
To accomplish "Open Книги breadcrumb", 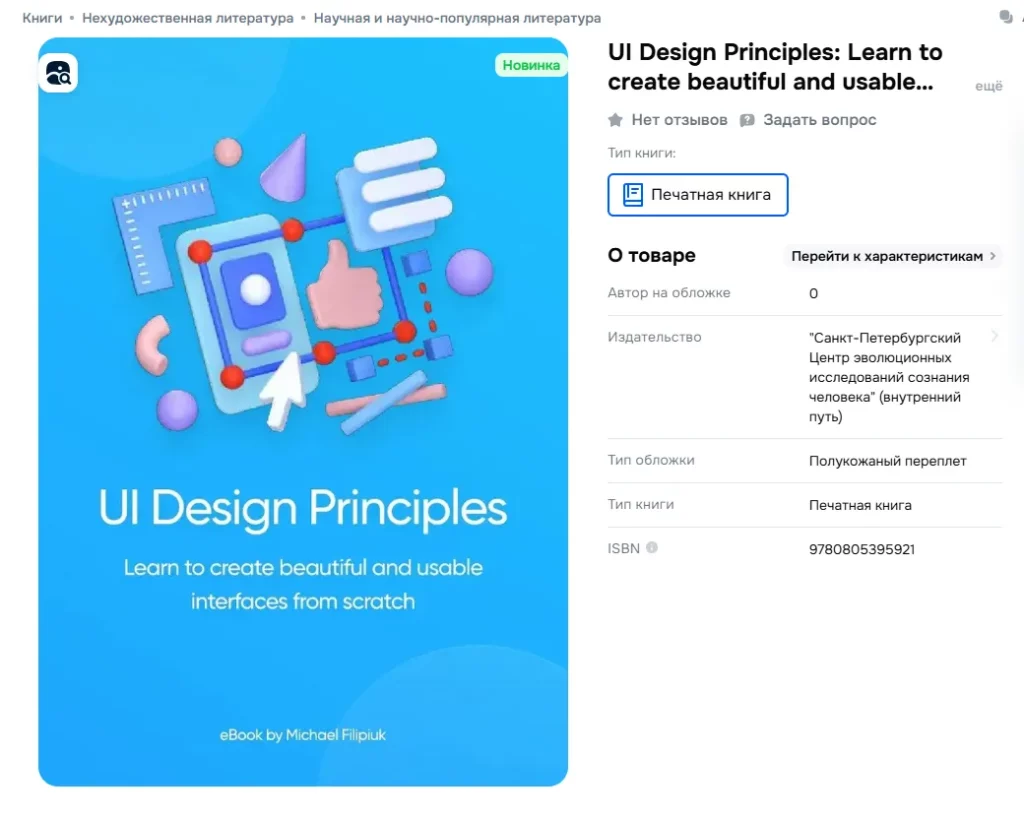I will coord(42,18).
